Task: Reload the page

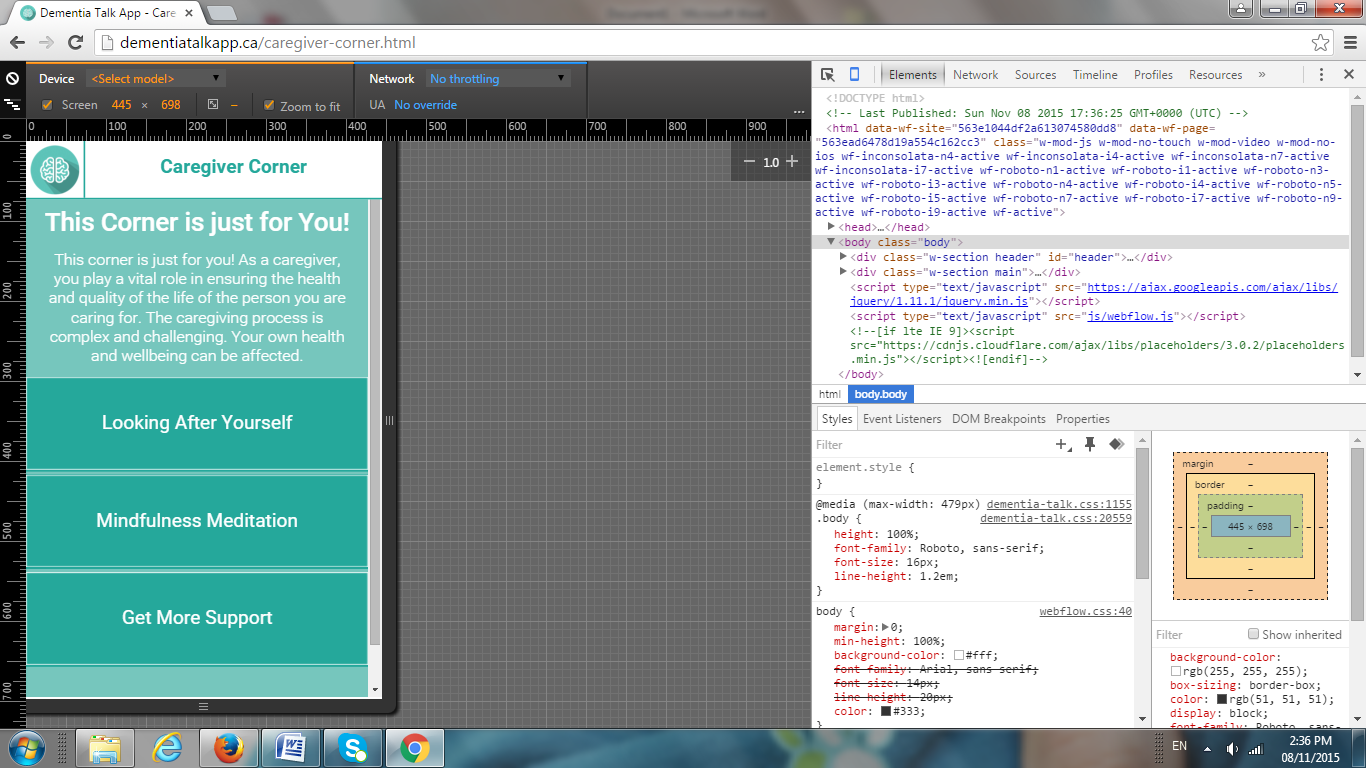Action: tap(75, 42)
